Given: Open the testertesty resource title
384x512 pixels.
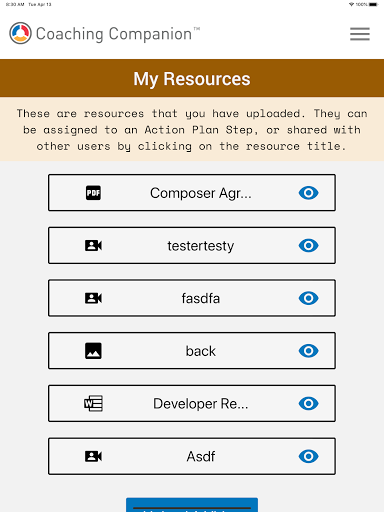Looking at the screenshot, I should pos(201,246).
